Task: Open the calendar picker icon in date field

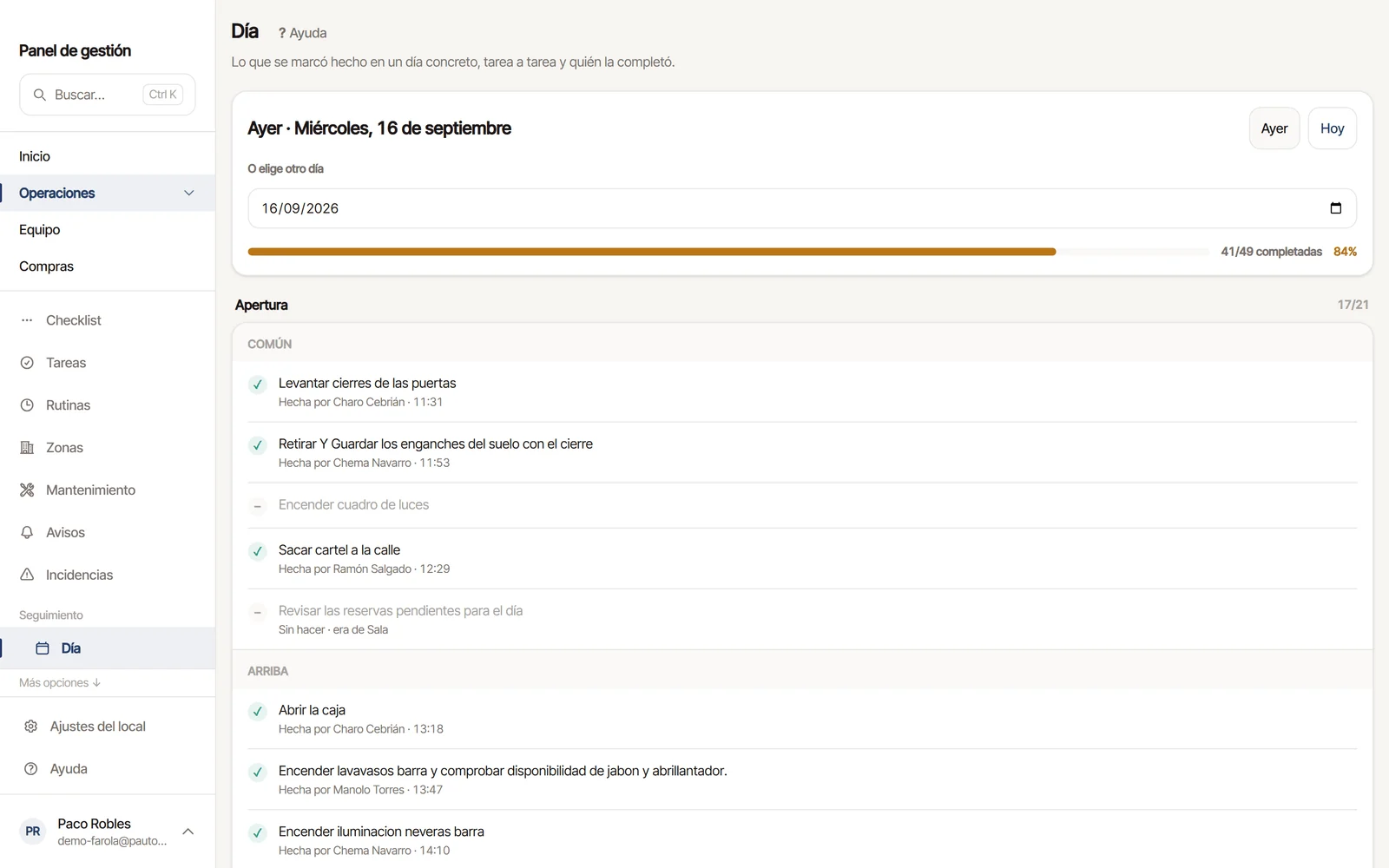Action: click(1336, 208)
